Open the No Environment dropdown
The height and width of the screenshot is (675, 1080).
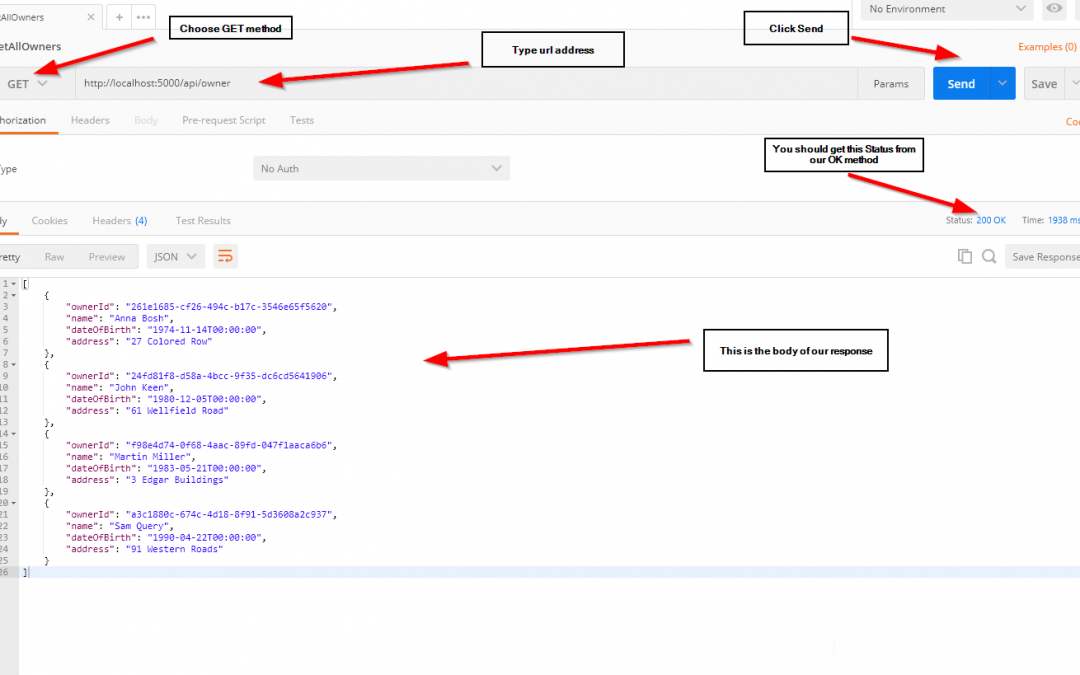947,9
